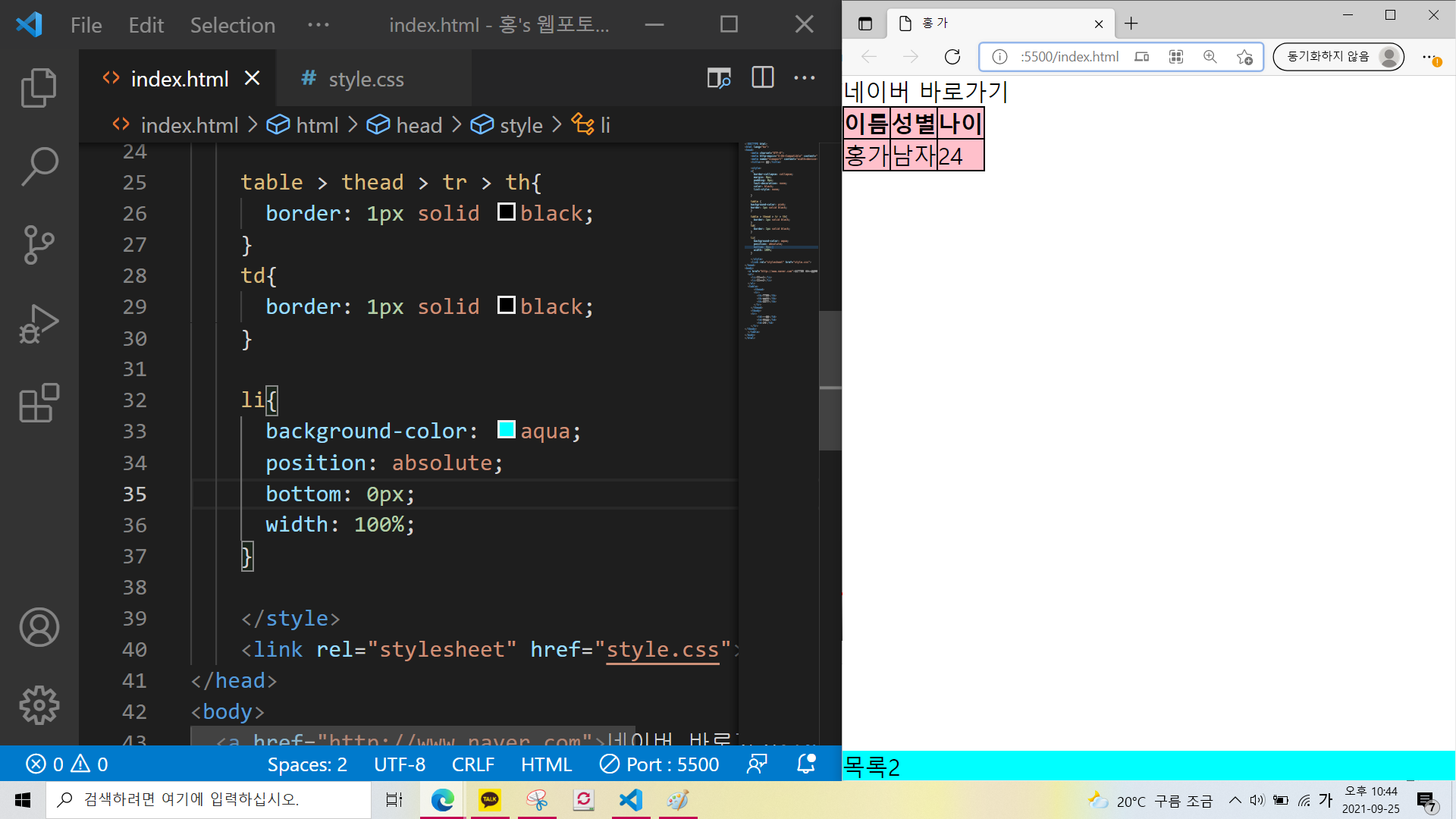Click the Split Editor Right icon
The height and width of the screenshot is (819, 1456).
click(x=762, y=77)
